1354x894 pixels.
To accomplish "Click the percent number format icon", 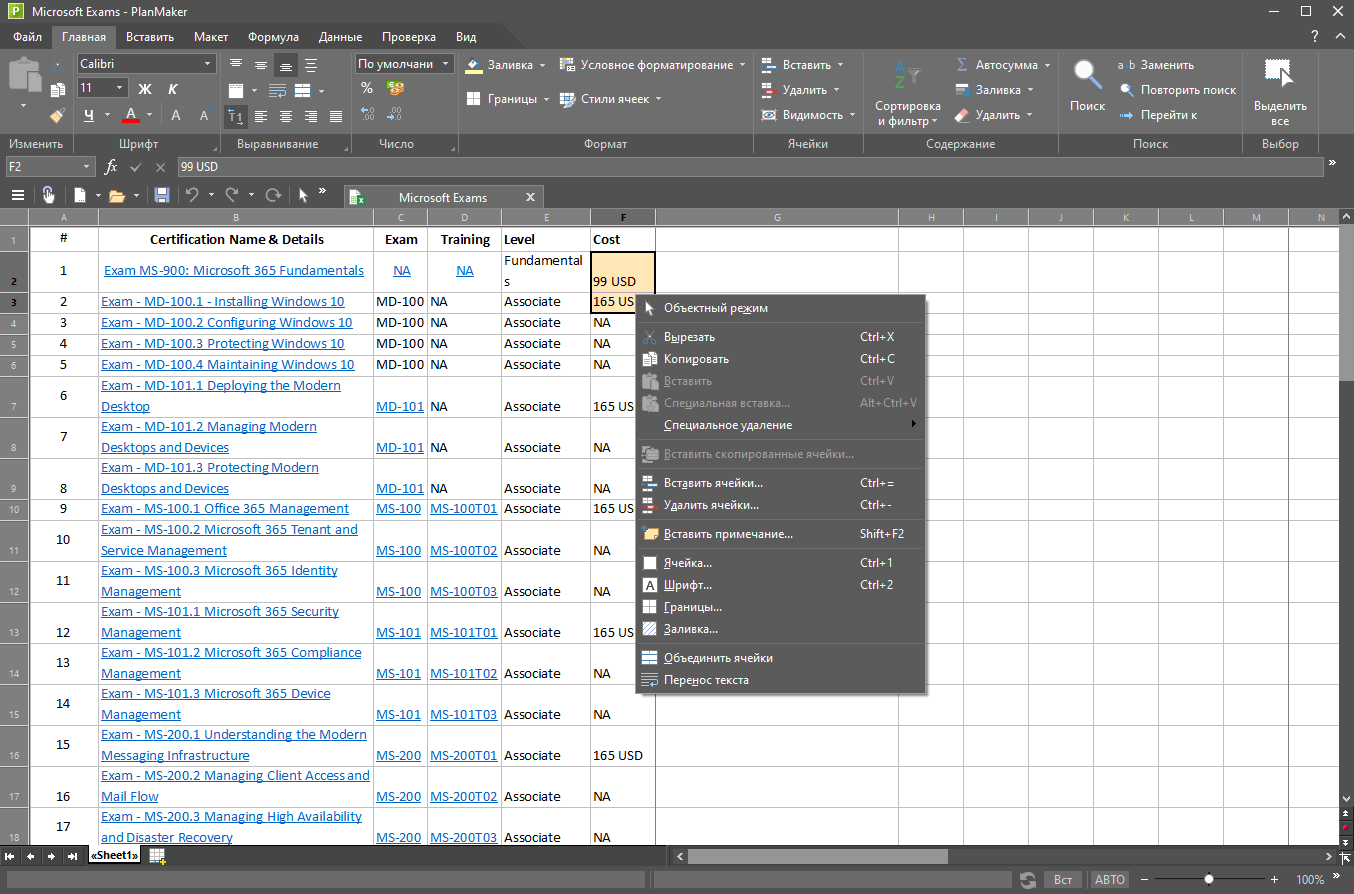I will [367, 89].
